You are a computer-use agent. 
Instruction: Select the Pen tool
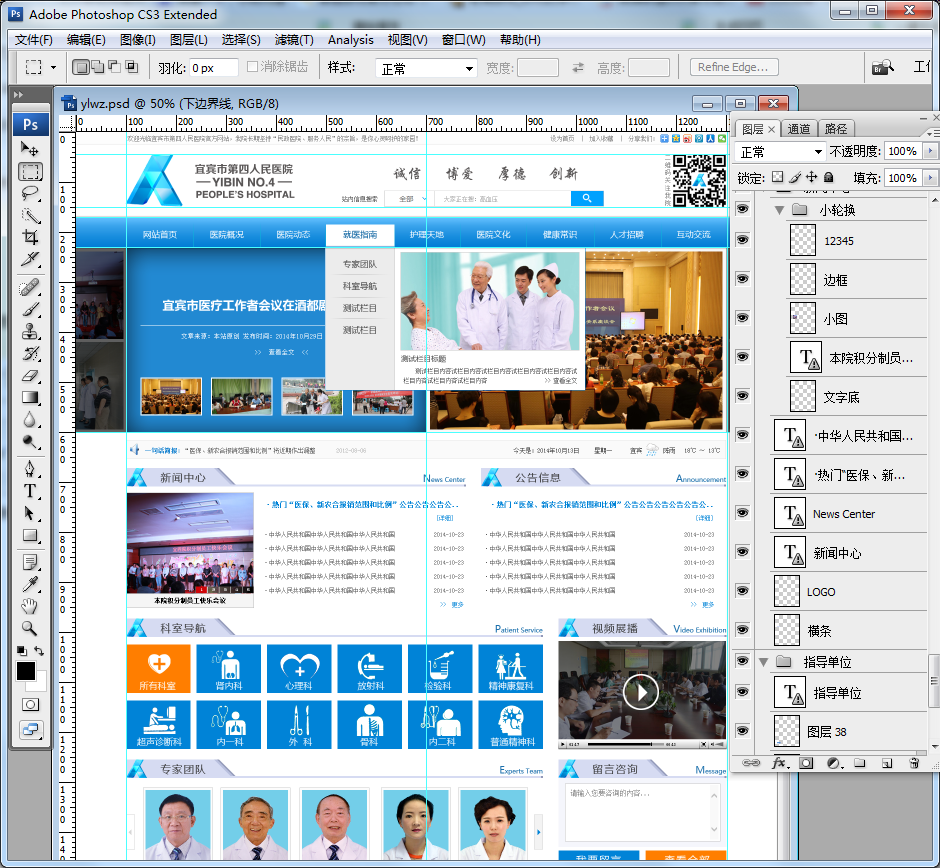30,468
